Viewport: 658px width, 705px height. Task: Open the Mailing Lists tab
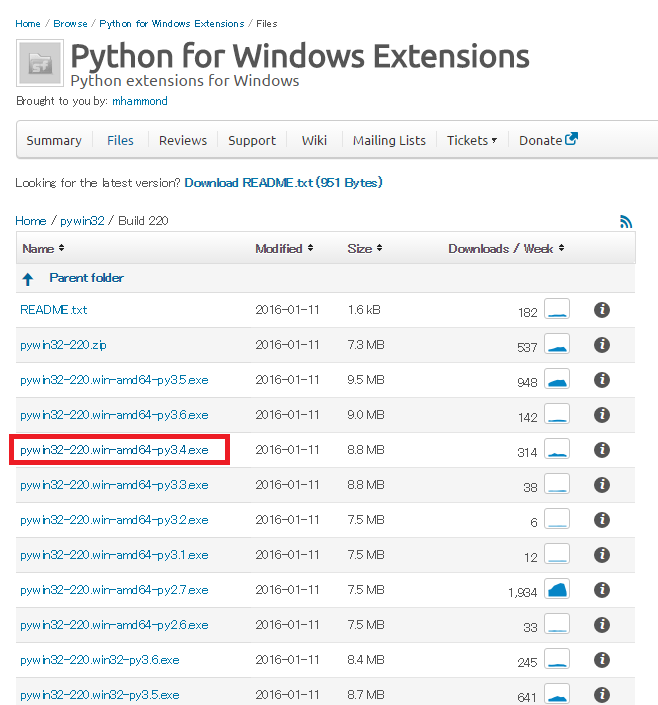389,140
